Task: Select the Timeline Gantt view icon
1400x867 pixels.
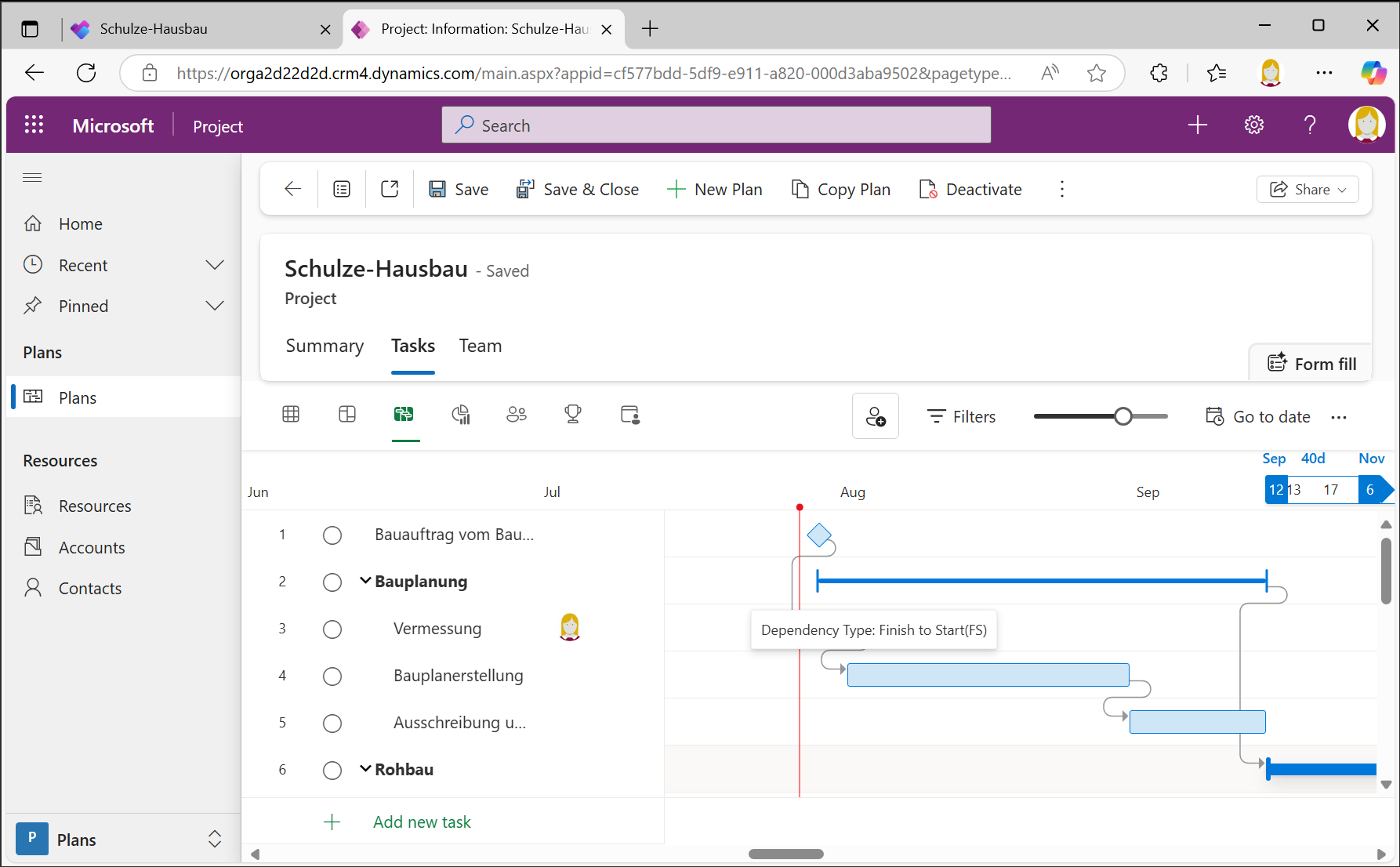Action: [x=404, y=414]
